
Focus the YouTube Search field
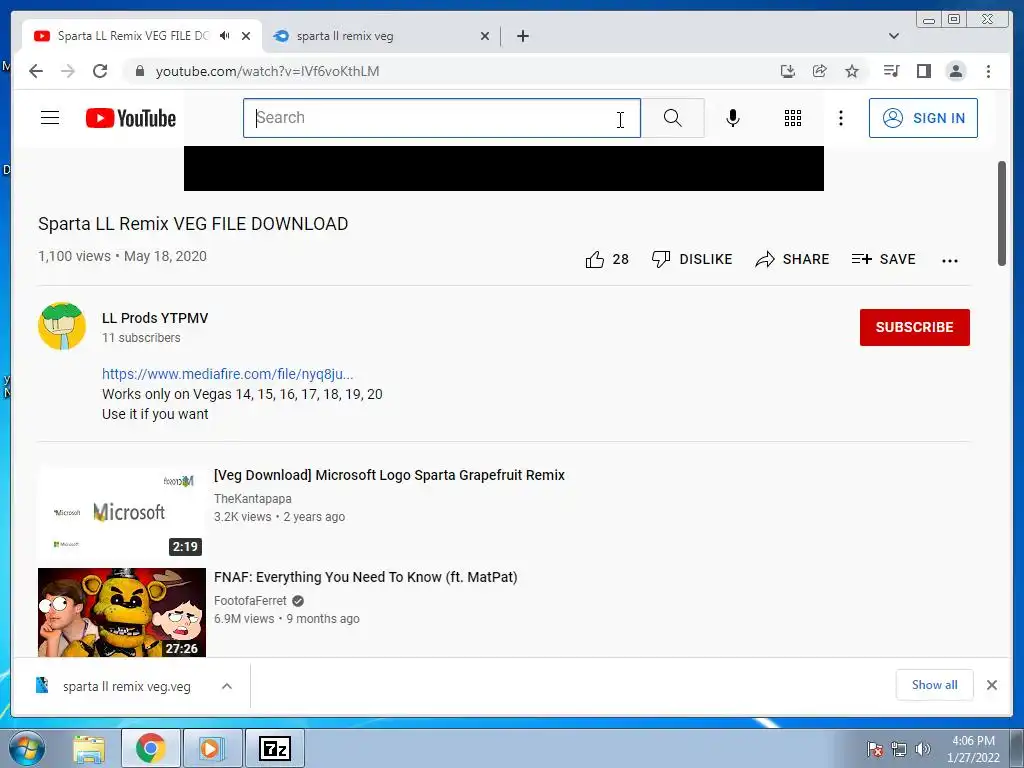(441, 118)
